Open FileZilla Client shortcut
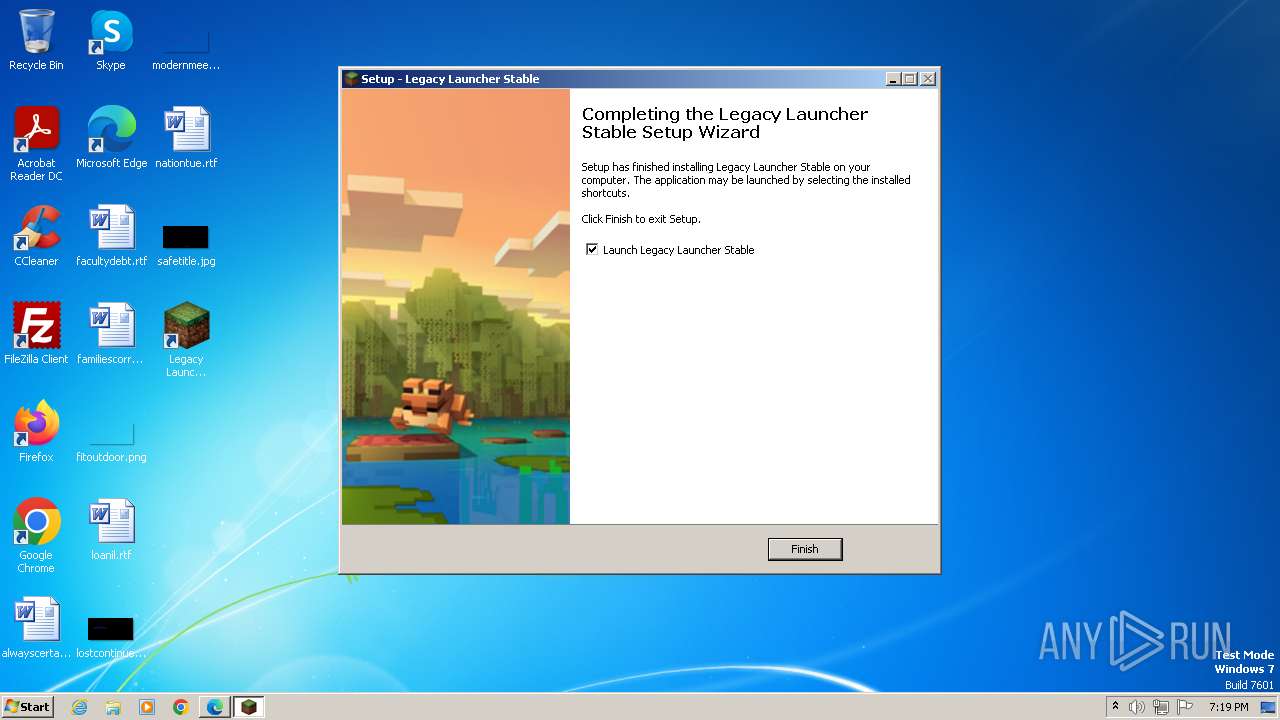 click(36, 334)
